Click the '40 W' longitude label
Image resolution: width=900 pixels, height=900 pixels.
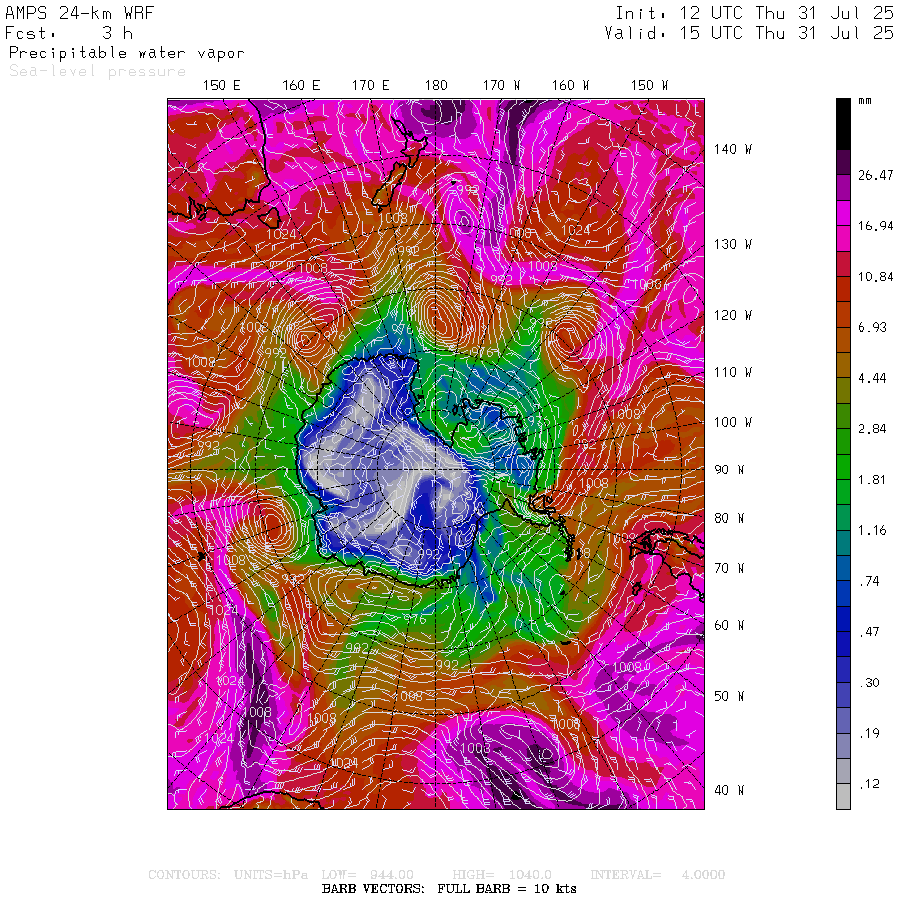[729, 790]
